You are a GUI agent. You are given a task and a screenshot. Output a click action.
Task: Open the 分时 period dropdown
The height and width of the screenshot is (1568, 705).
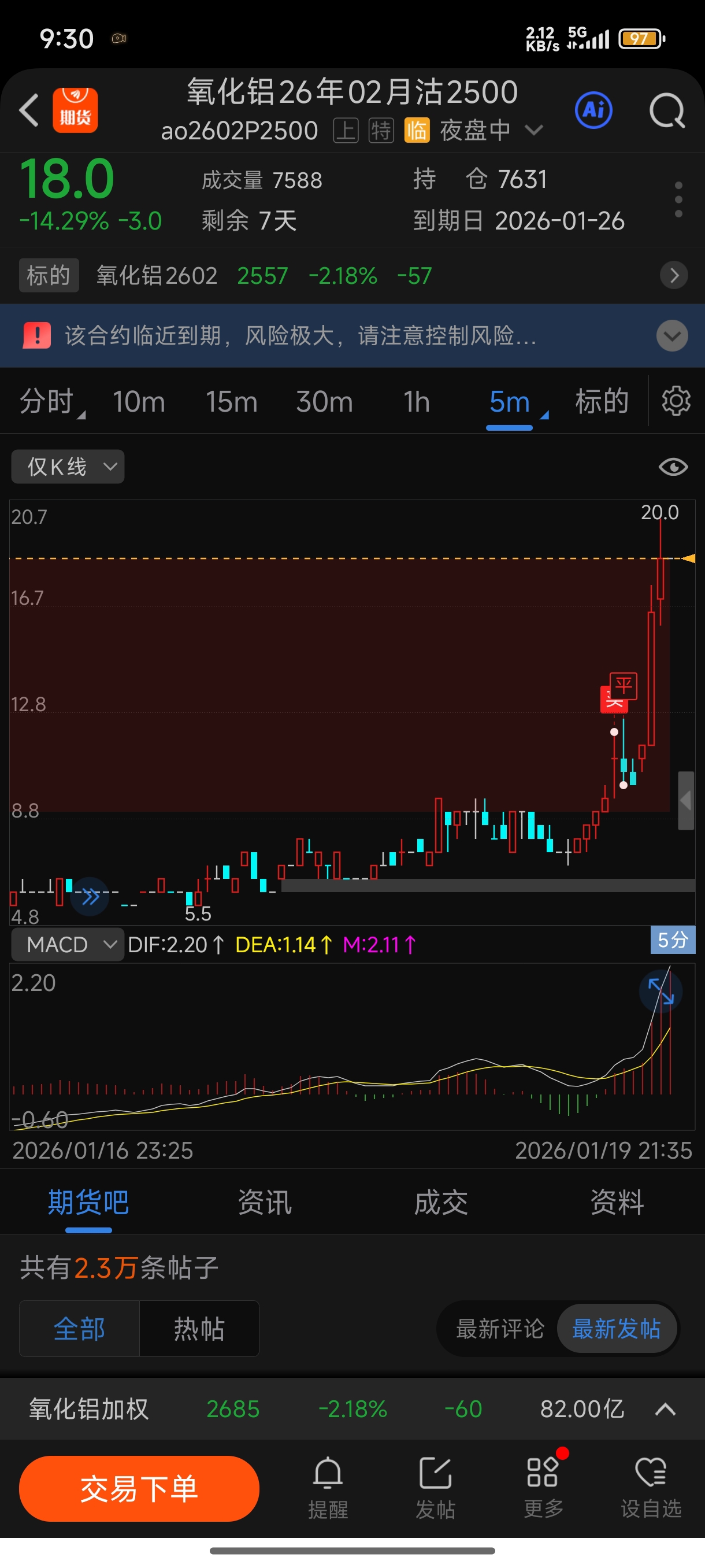(53, 402)
